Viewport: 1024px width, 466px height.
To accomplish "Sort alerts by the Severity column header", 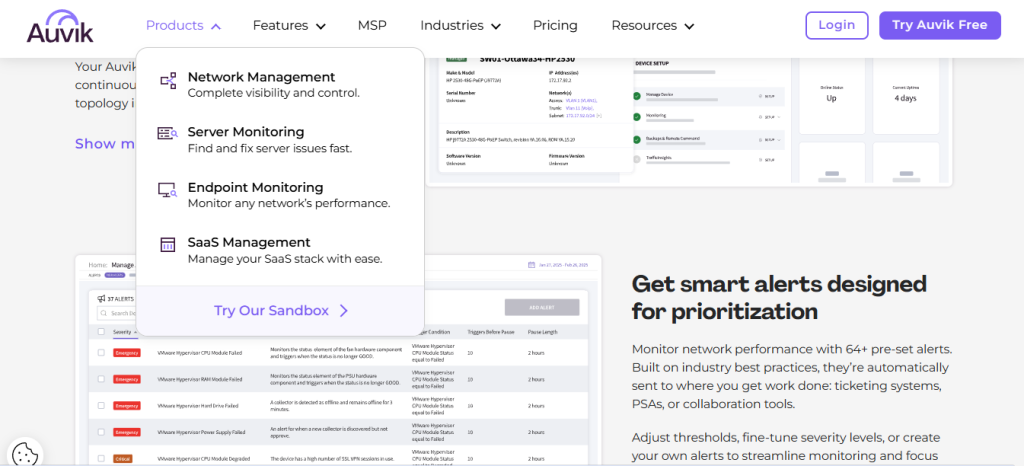I will (125, 332).
